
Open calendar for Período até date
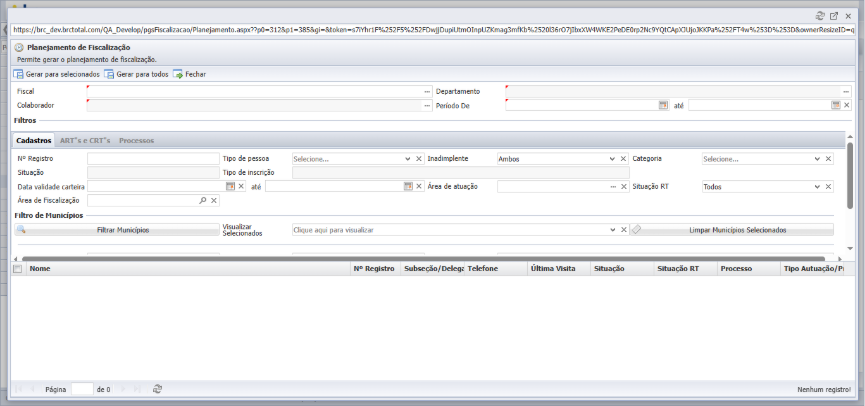(836, 105)
